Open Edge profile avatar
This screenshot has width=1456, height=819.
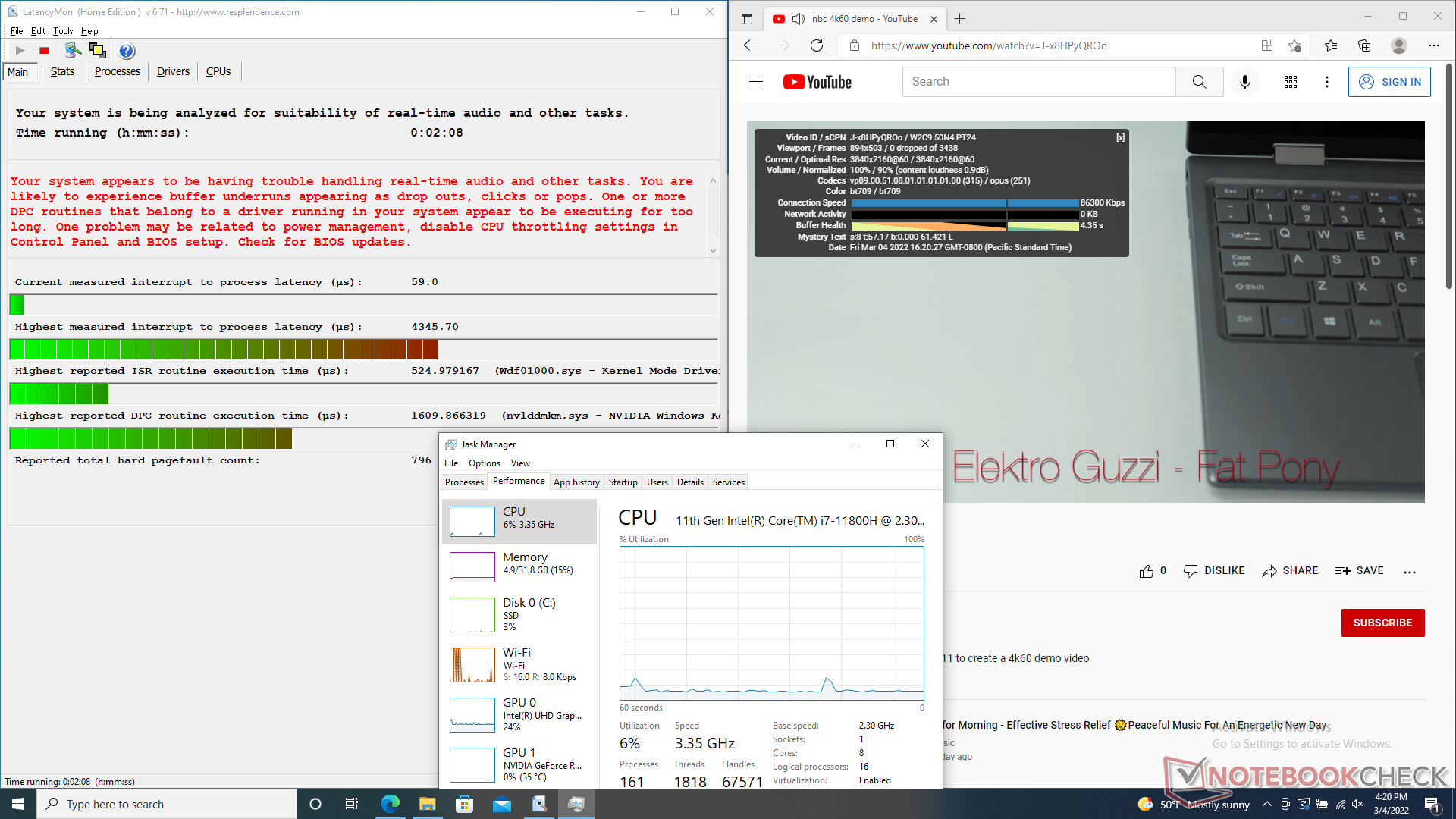click(x=1399, y=45)
